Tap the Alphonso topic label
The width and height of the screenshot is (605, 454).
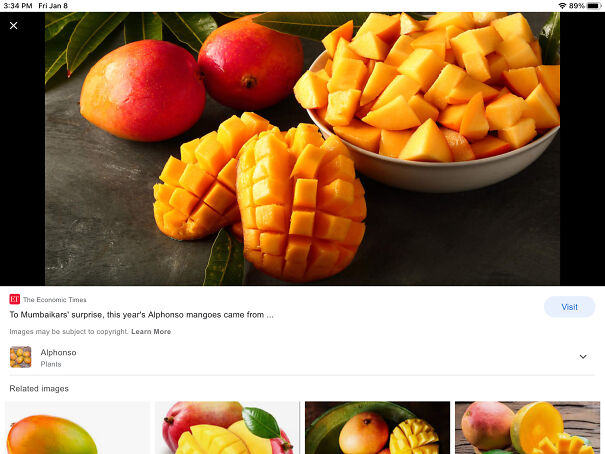pos(58,353)
